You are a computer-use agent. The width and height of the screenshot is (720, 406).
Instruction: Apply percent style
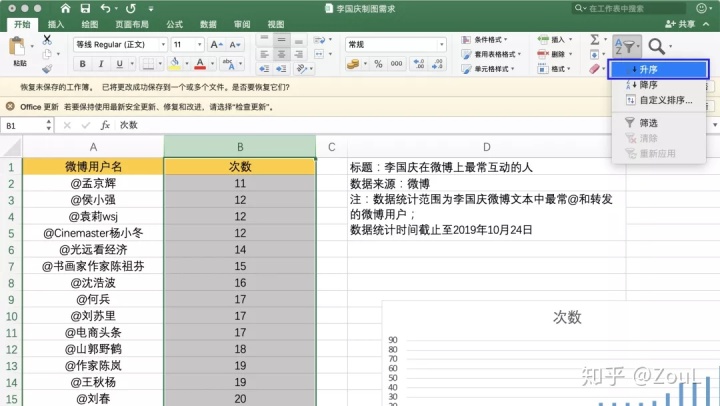pos(378,64)
